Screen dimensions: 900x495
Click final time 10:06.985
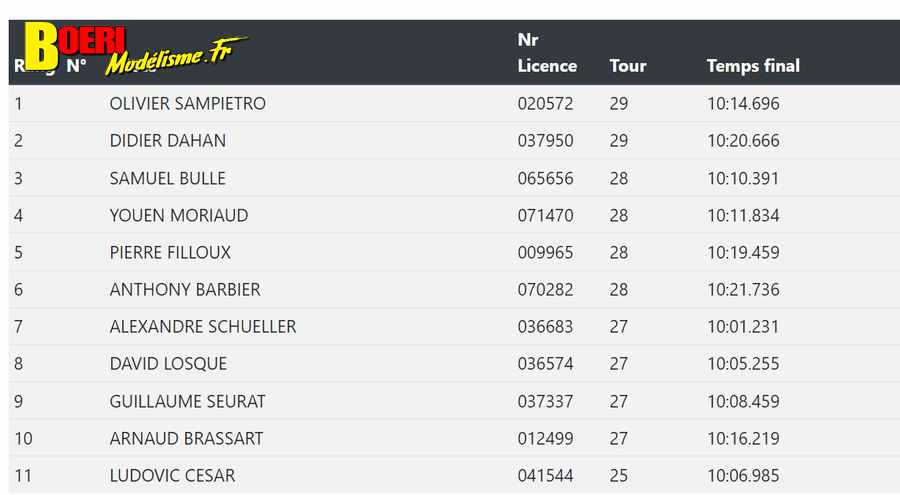(x=743, y=475)
